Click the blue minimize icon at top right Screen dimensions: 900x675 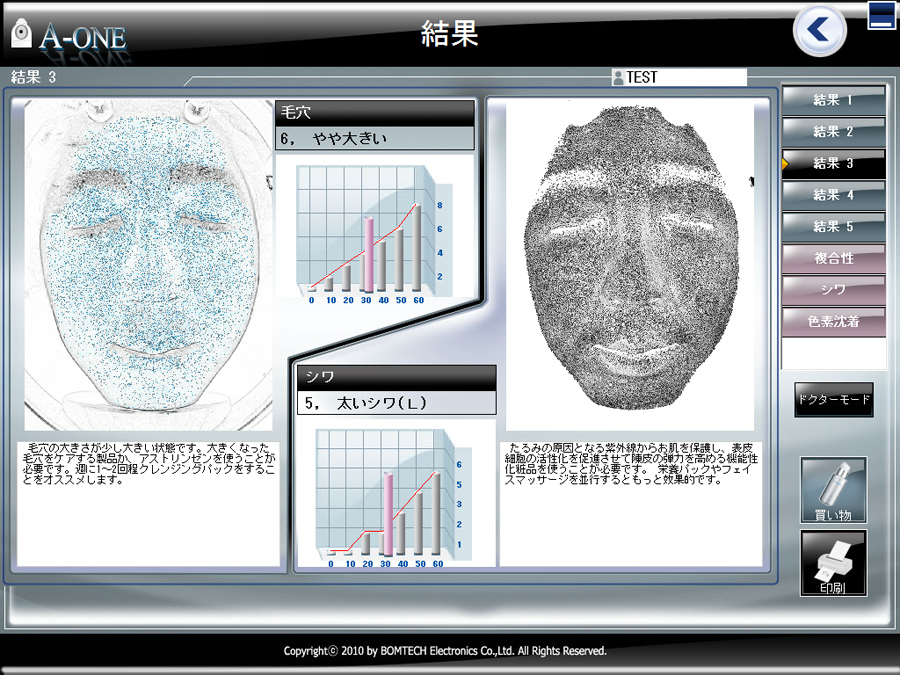click(x=881, y=16)
